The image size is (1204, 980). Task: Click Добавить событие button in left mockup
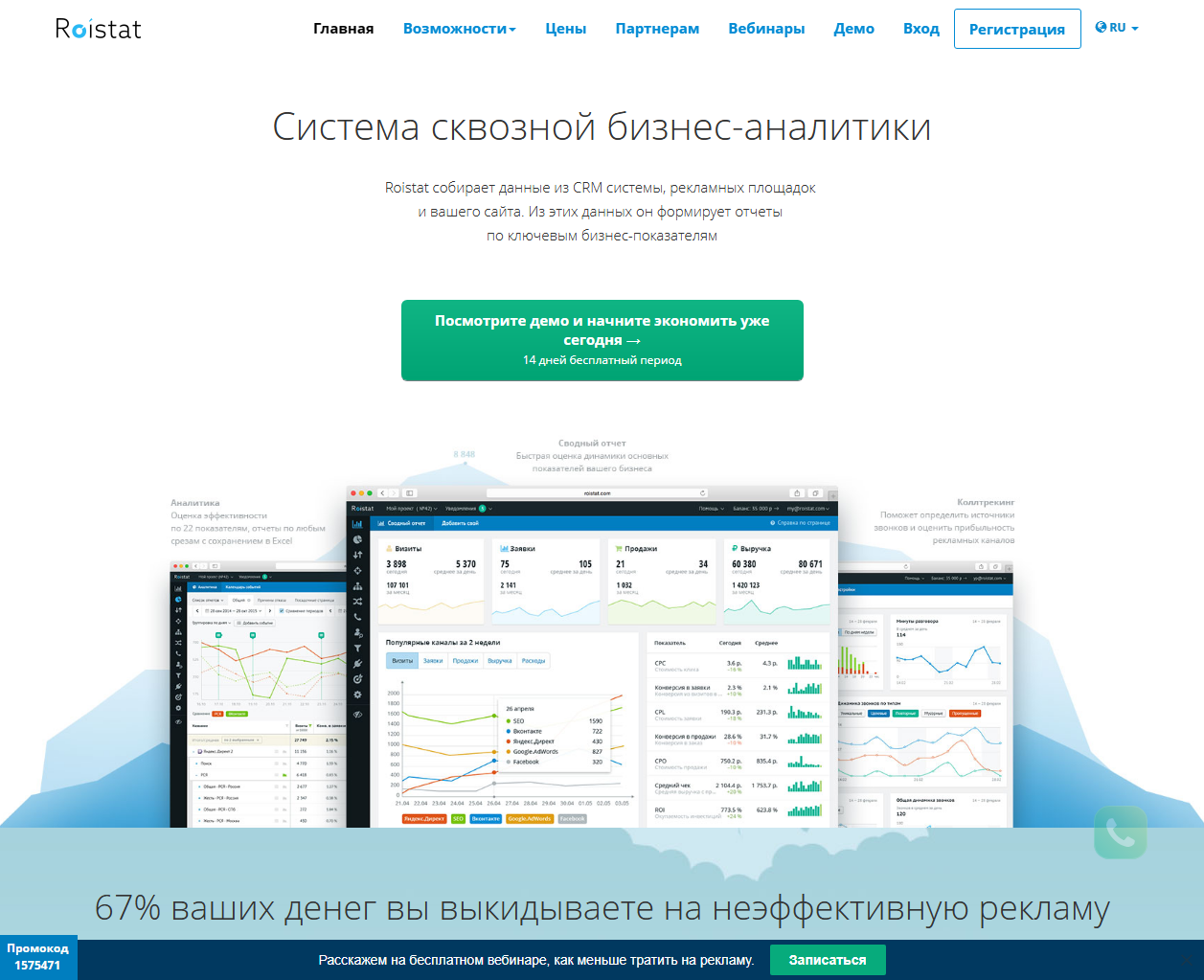coord(255,623)
